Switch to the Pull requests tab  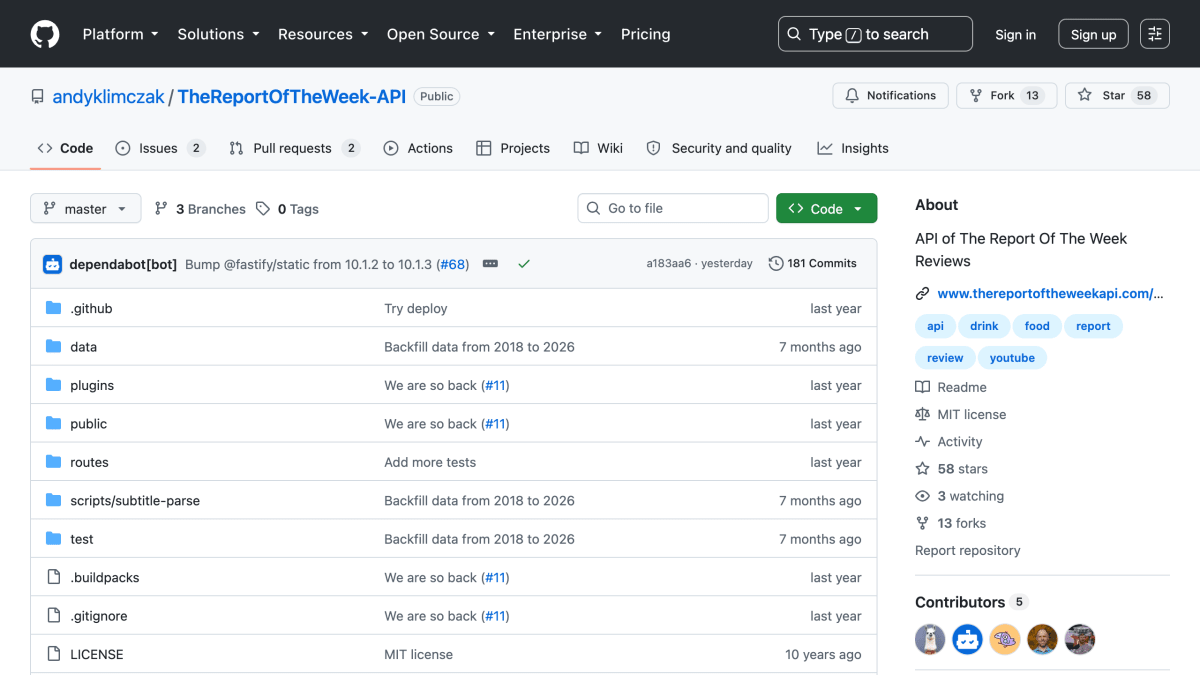[294, 148]
